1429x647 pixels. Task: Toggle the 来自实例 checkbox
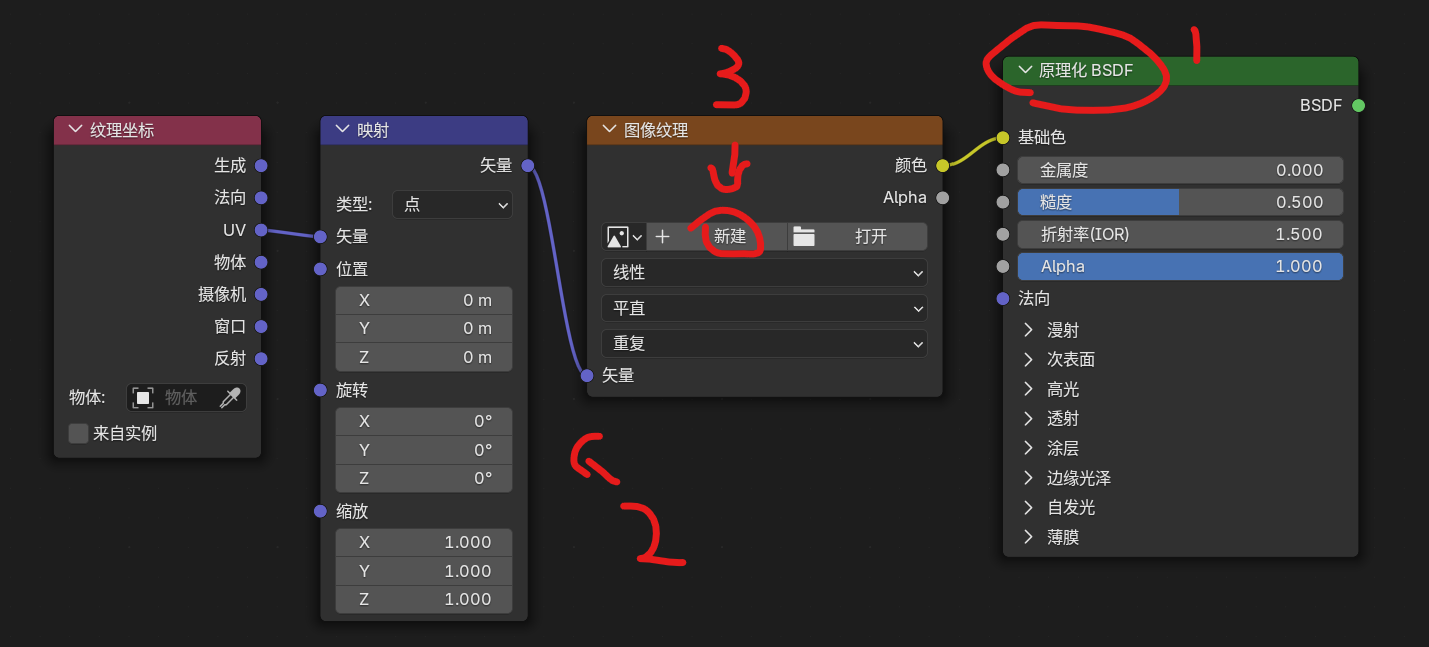(78, 433)
